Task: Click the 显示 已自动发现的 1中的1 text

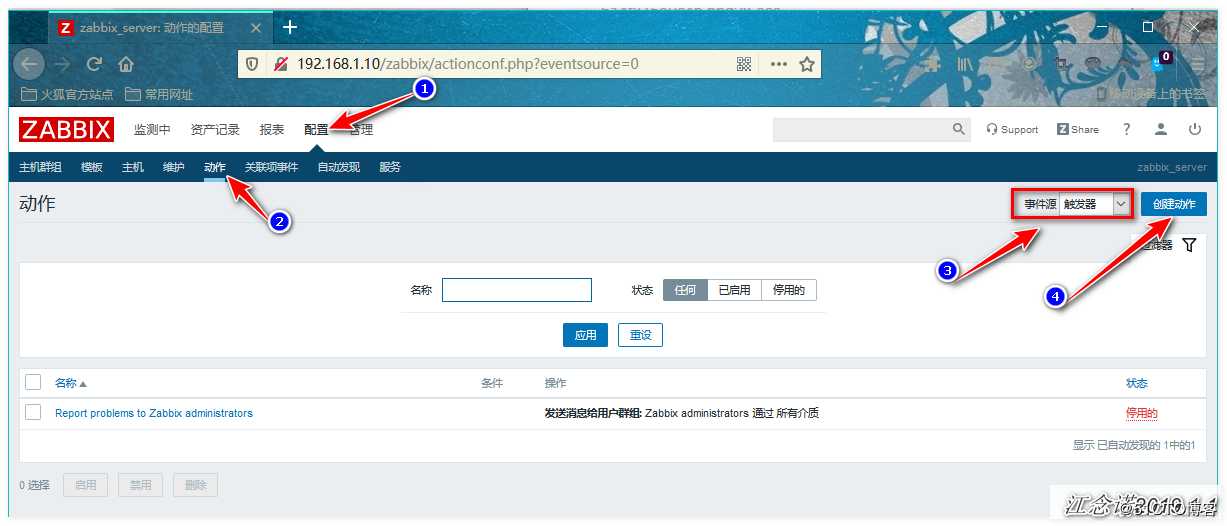Action: click(1134, 445)
